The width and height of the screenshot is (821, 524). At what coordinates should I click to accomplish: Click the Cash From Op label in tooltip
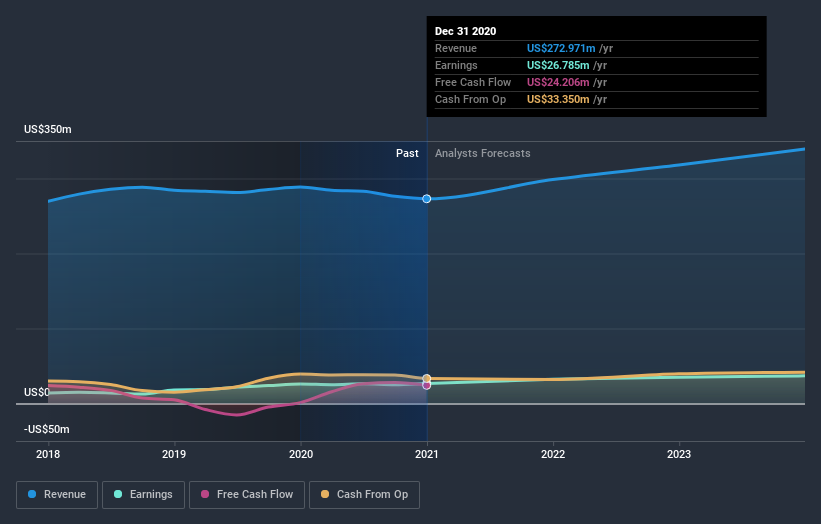pyautogui.click(x=470, y=99)
